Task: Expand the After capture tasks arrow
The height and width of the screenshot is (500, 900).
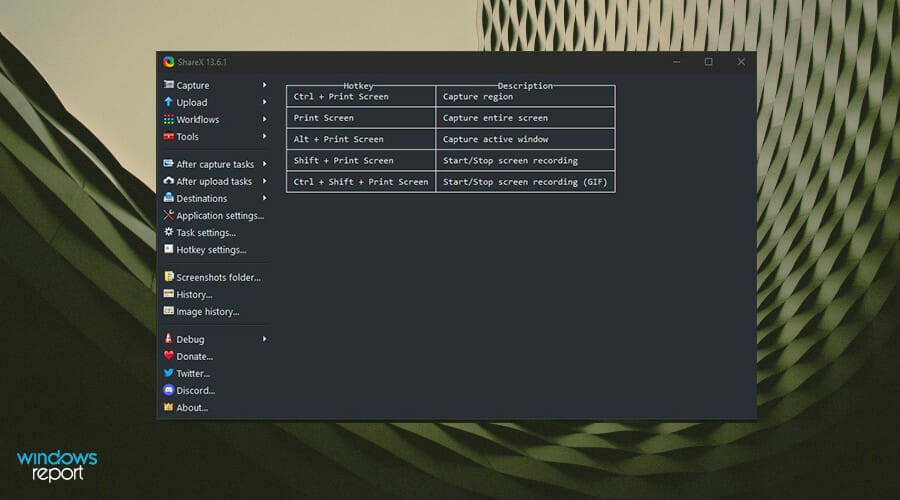Action: pyautogui.click(x=265, y=164)
